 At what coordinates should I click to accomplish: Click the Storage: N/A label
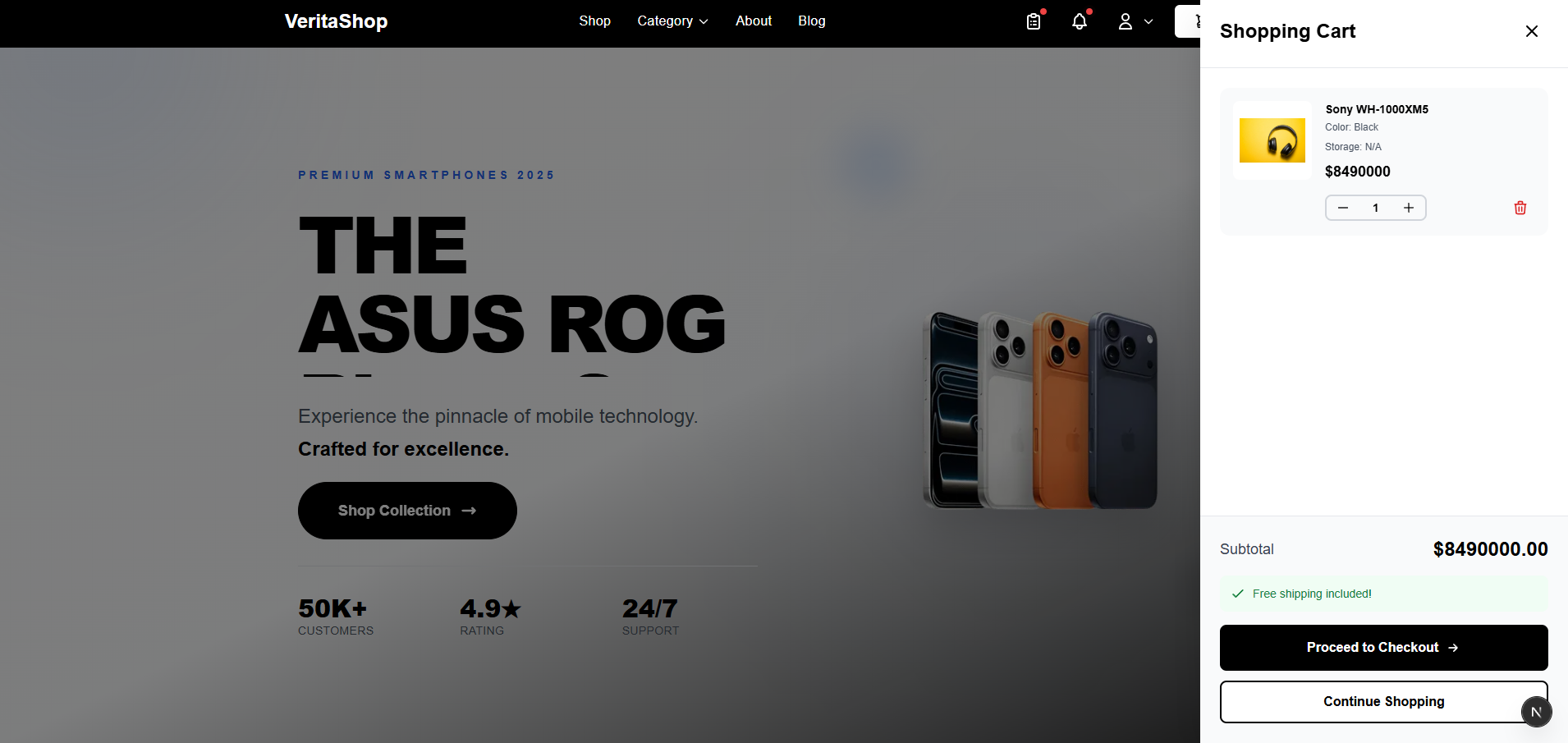pos(1353,147)
